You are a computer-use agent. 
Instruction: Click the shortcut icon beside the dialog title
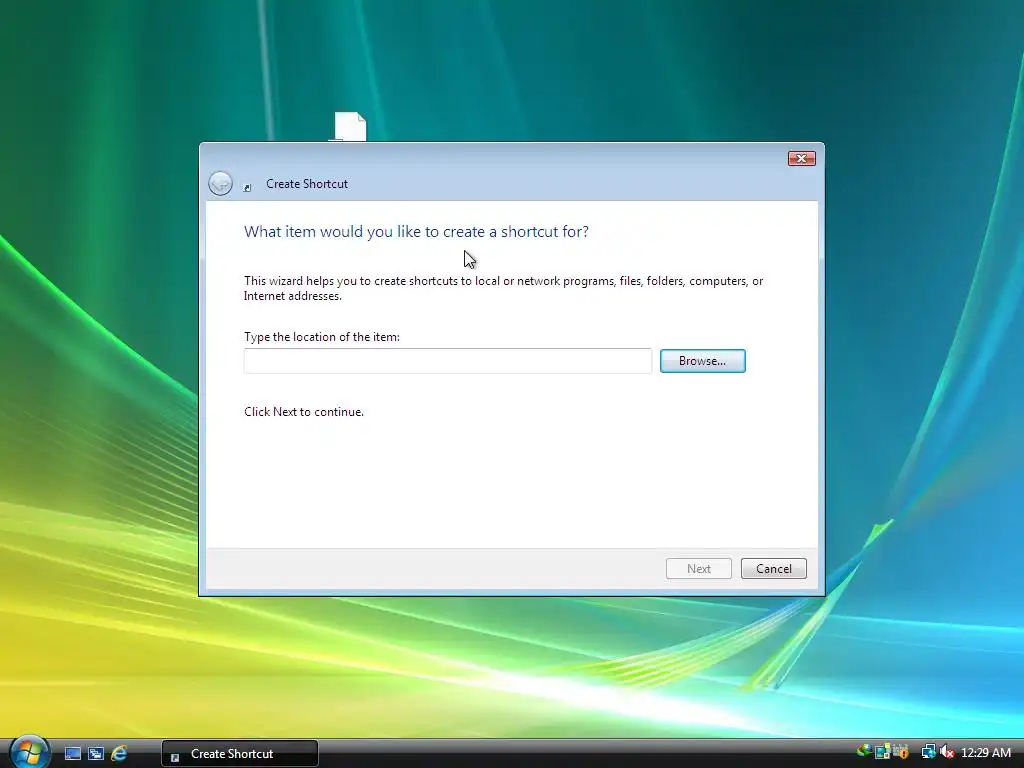tap(248, 187)
